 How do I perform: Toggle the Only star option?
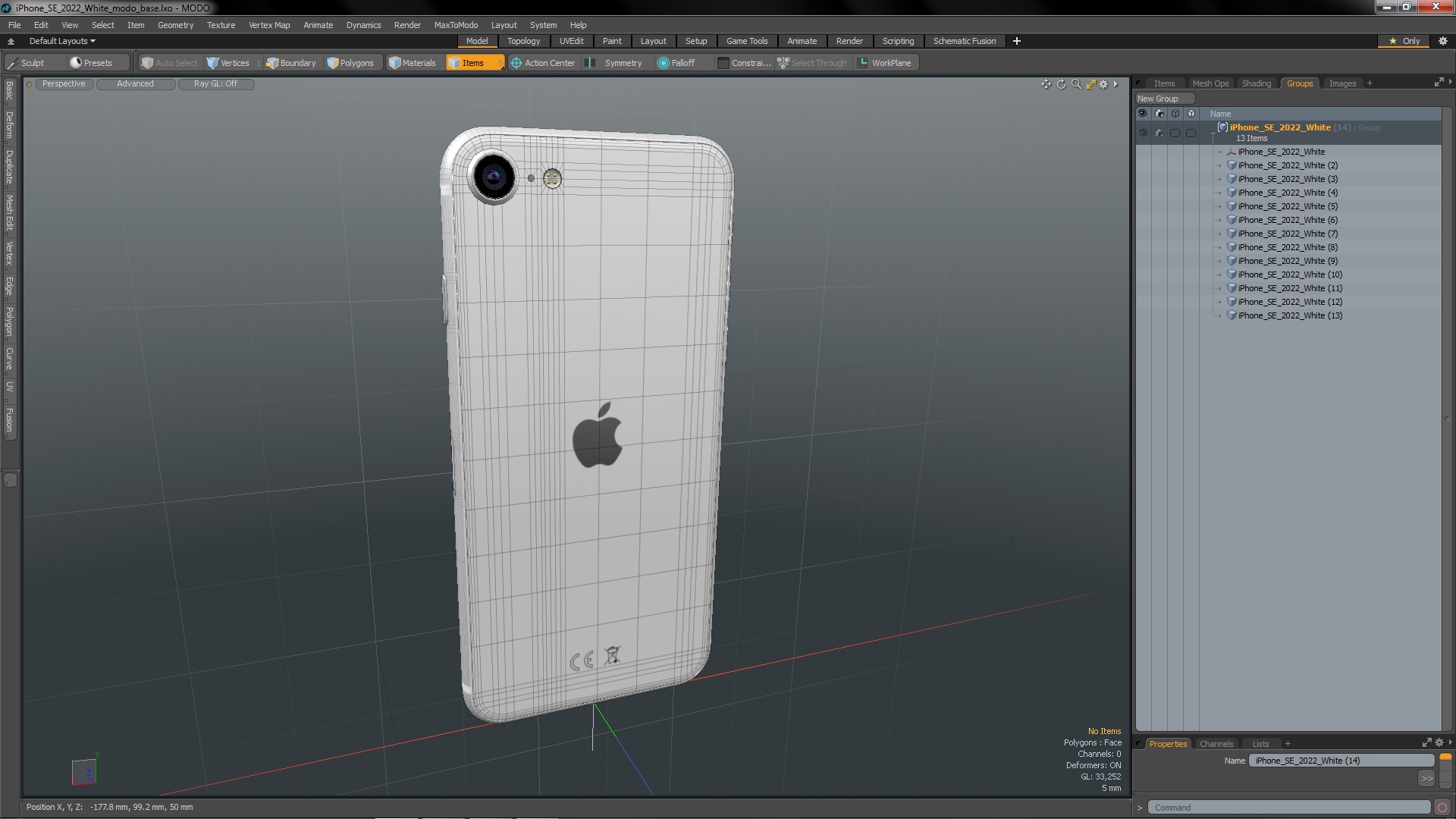(x=1404, y=41)
